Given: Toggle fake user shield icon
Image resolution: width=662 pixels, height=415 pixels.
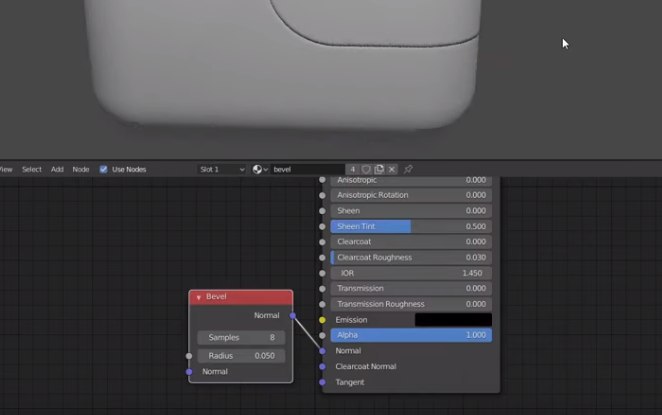Looking at the screenshot, I should [366, 169].
